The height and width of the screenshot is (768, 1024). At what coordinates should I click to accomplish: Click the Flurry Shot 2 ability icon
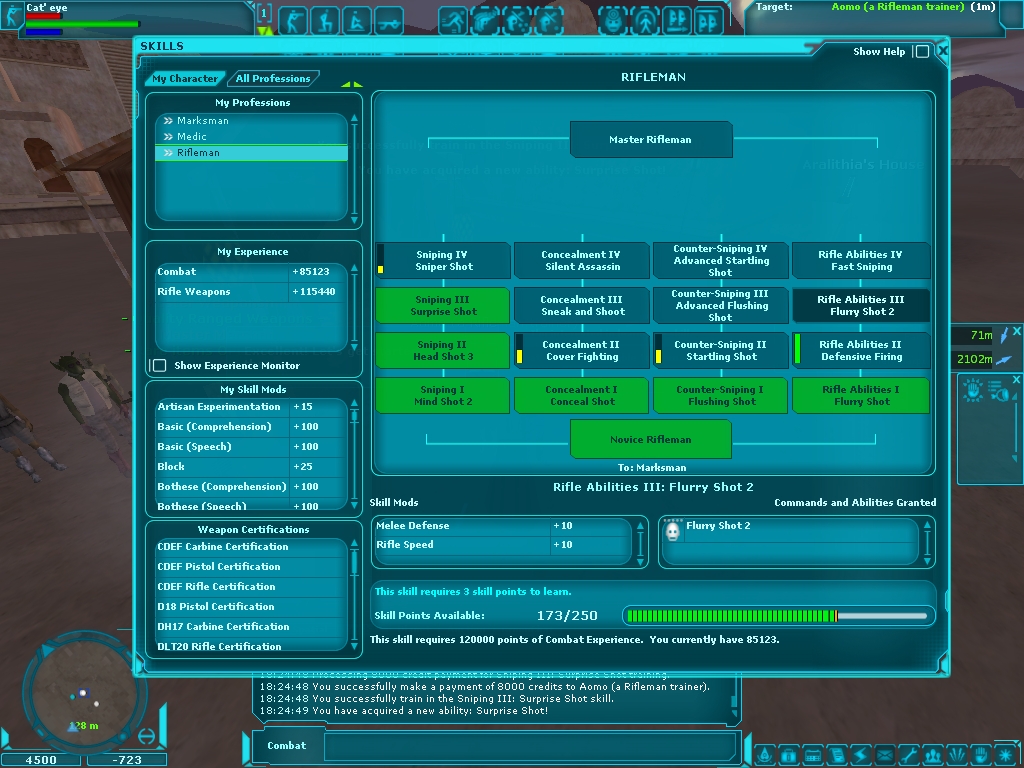coord(673,531)
